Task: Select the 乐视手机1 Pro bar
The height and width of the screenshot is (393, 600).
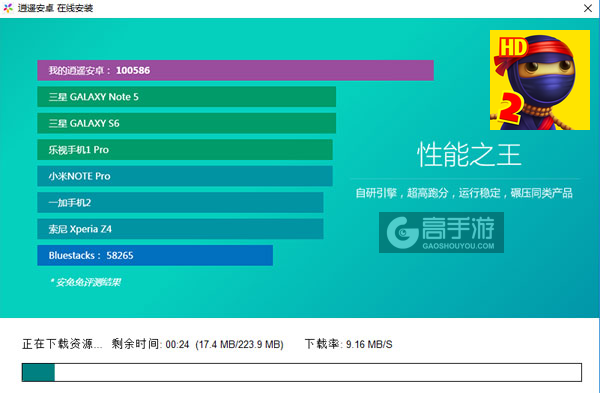Action: pos(185,150)
